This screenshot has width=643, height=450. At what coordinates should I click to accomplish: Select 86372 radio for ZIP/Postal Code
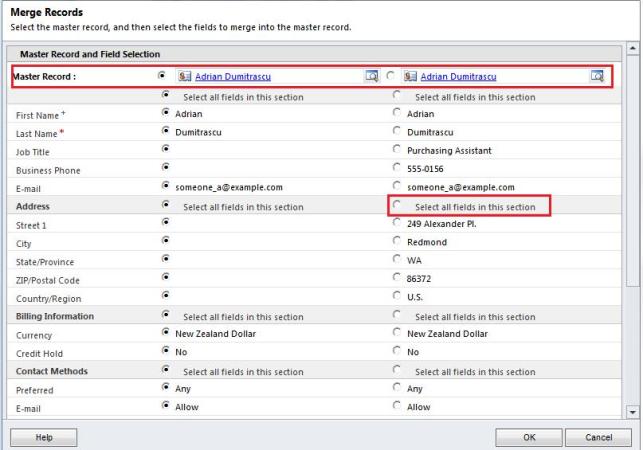tap(397, 277)
